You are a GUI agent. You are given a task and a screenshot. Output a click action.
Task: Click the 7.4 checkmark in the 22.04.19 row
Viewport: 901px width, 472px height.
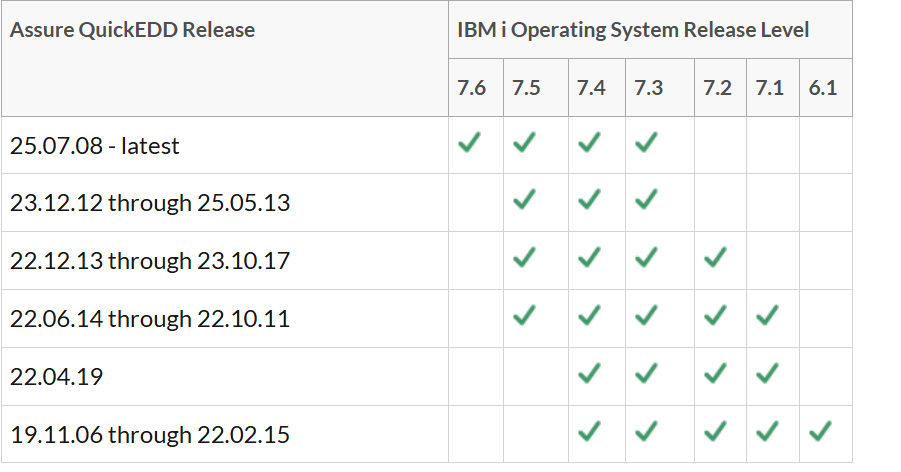coord(589,373)
